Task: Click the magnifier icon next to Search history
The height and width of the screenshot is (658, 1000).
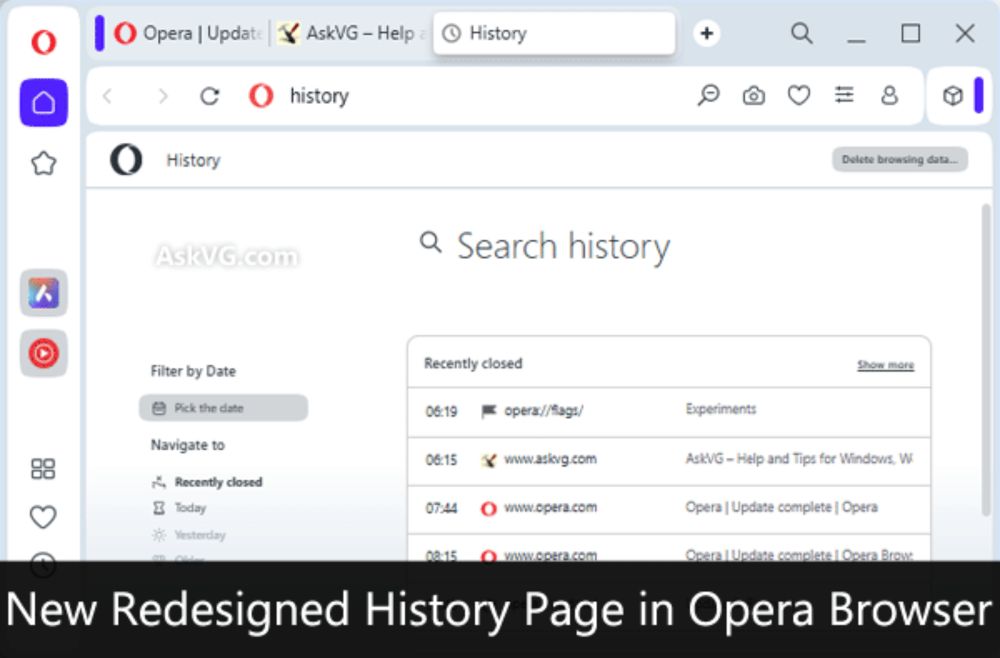Action: pyautogui.click(x=430, y=242)
